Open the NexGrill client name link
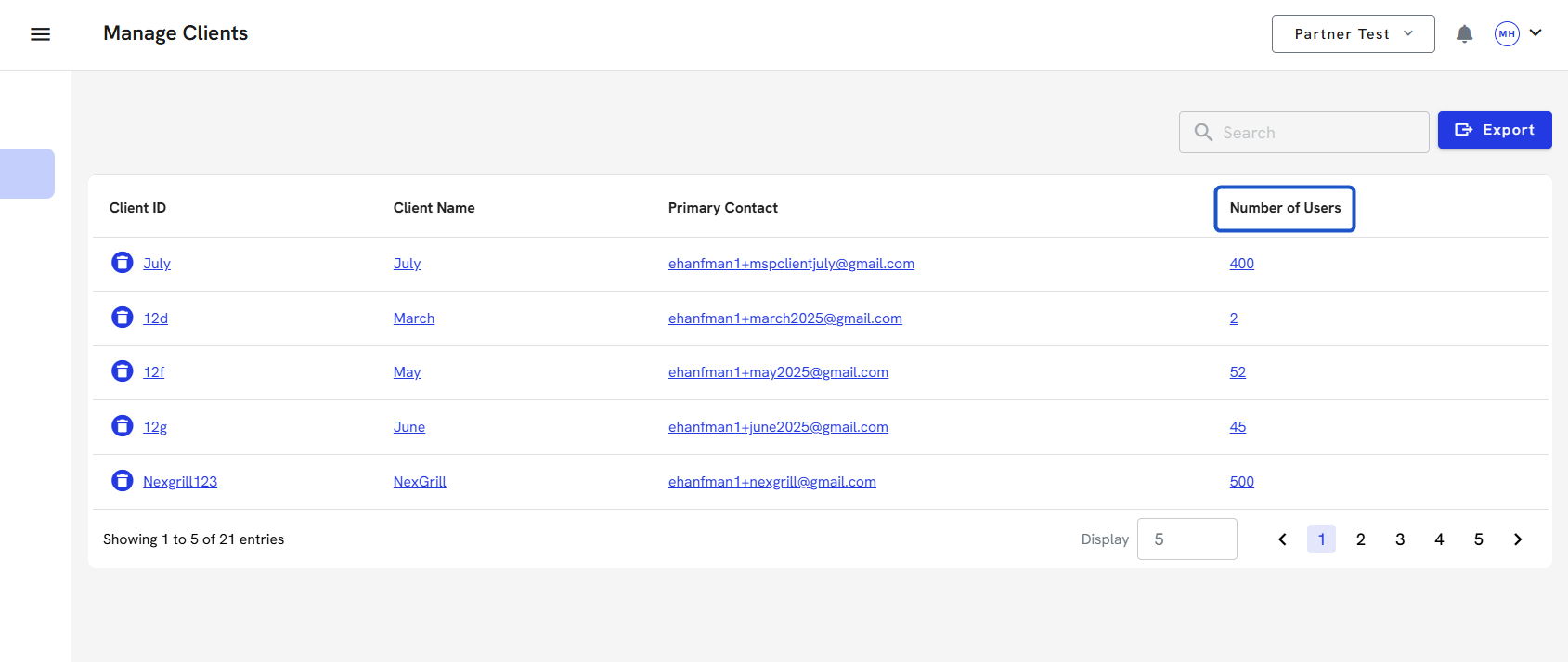 click(420, 482)
